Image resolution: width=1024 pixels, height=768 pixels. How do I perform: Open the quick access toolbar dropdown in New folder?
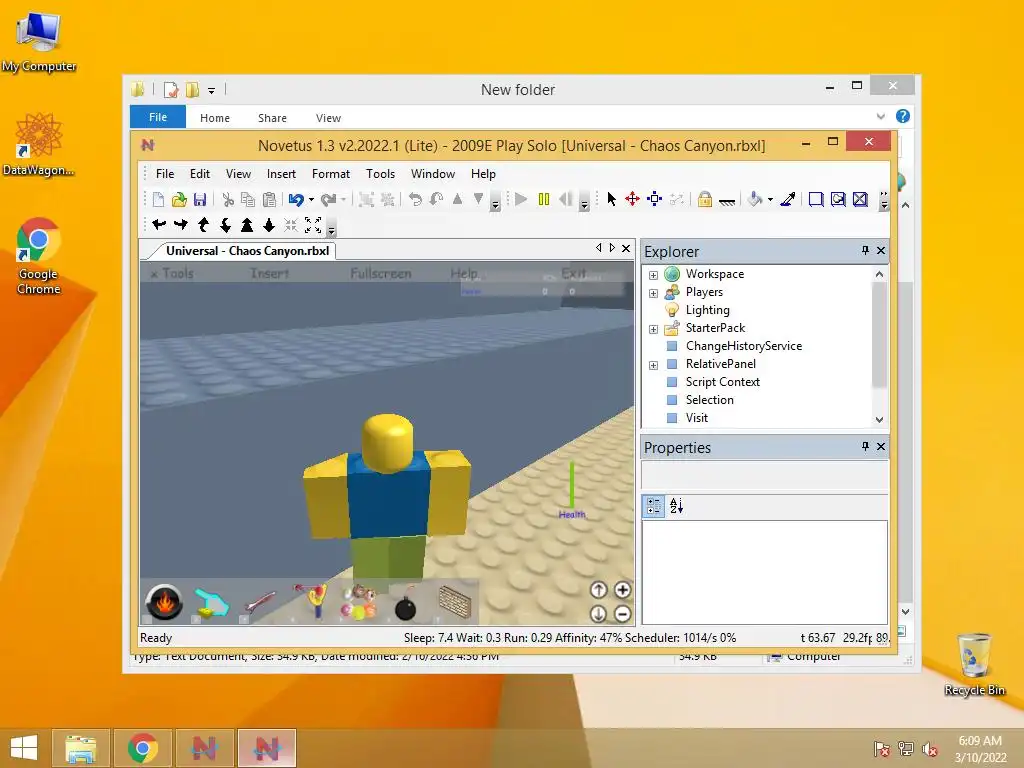point(212,91)
